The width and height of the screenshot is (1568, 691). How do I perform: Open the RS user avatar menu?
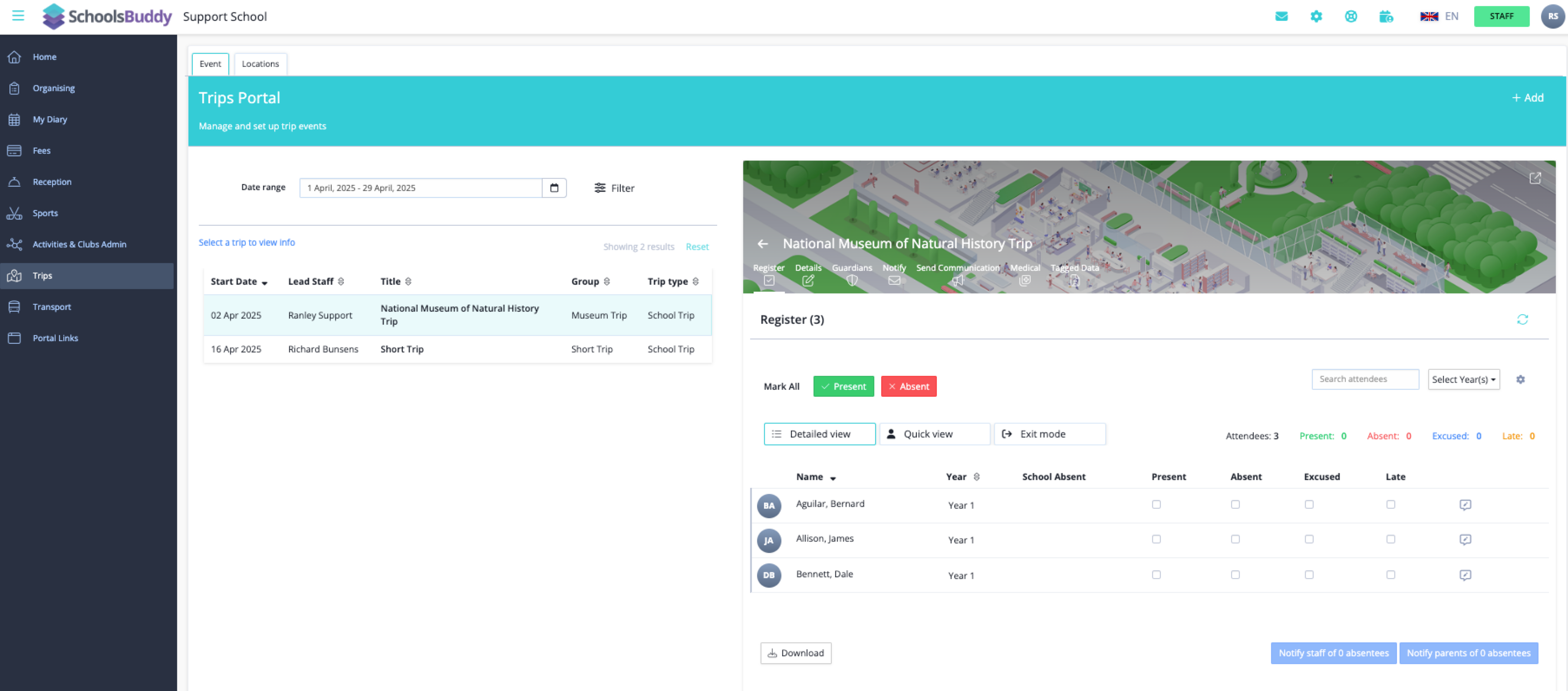tap(1553, 16)
